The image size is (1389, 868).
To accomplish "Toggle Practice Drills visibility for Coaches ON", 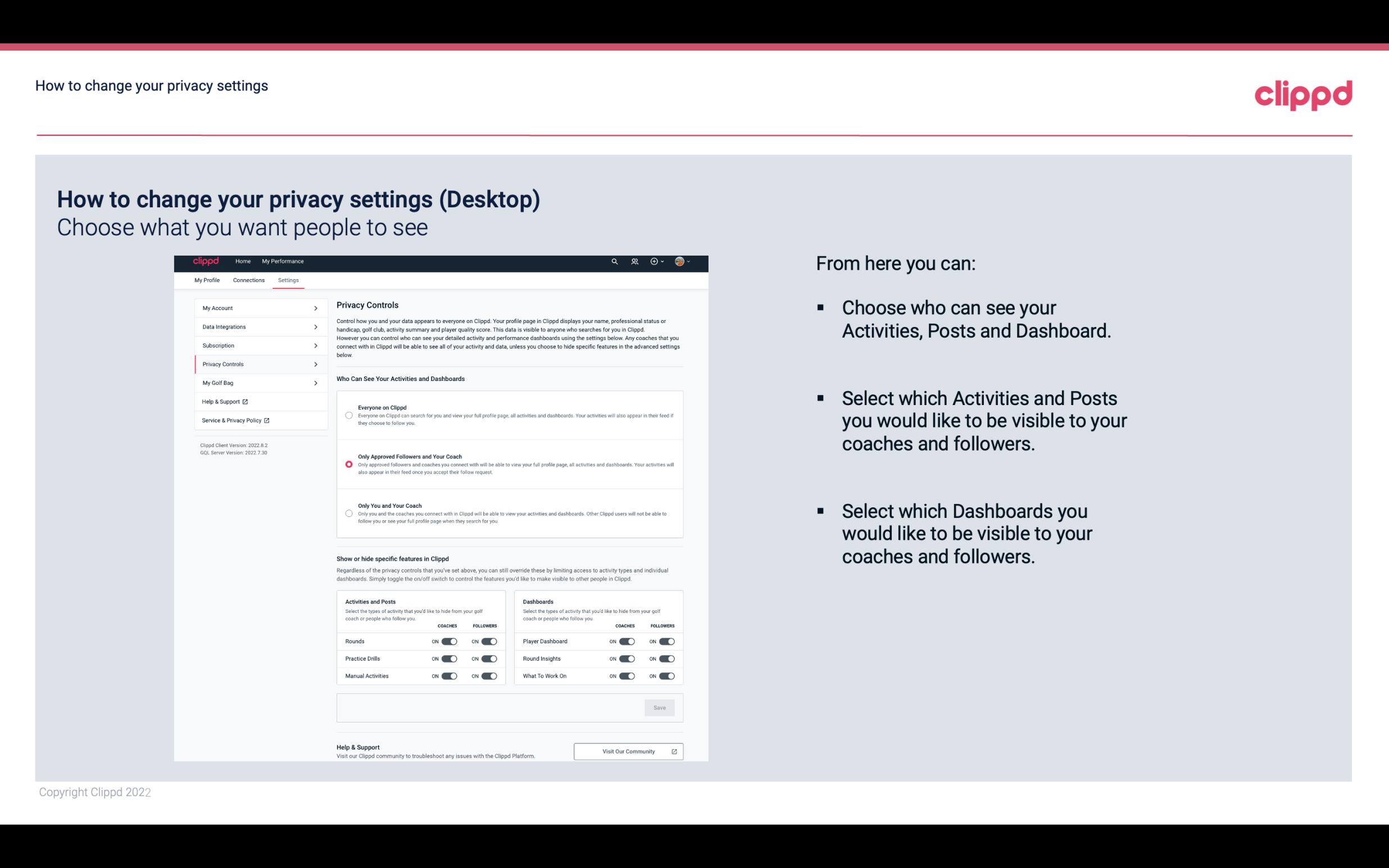I will (x=449, y=658).
